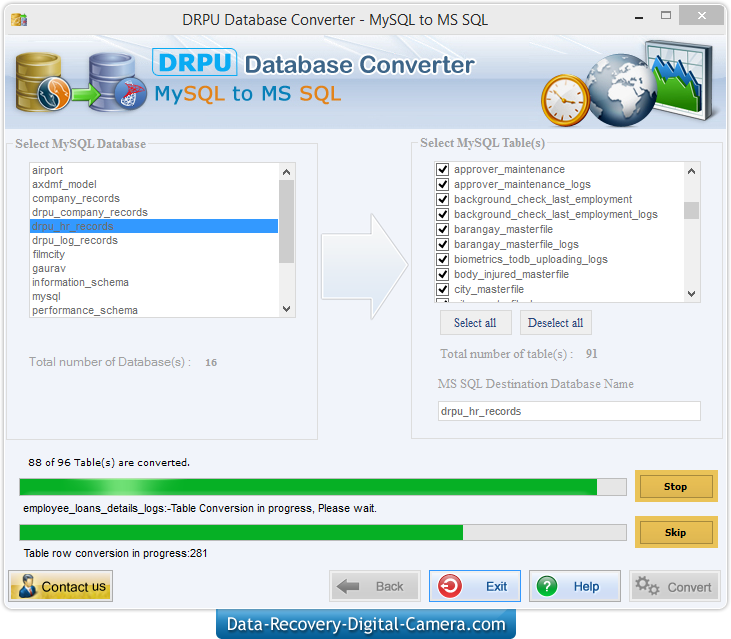
Task: Uncheck body_injured_masterfile table
Action: point(442,274)
